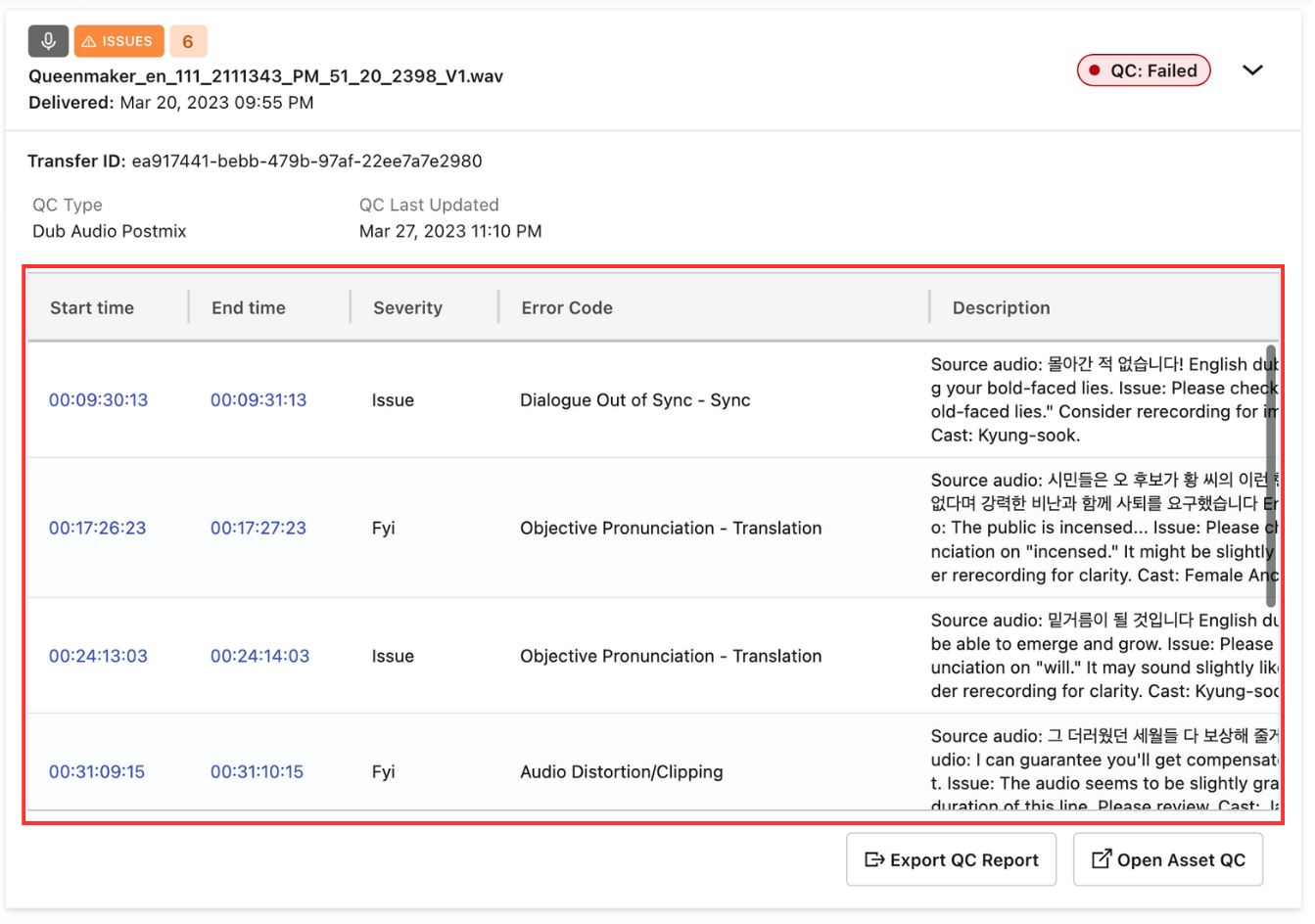The width and height of the screenshot is (1315, 924).
Task: Click the Description column header
Action: tap(1001, 307)
